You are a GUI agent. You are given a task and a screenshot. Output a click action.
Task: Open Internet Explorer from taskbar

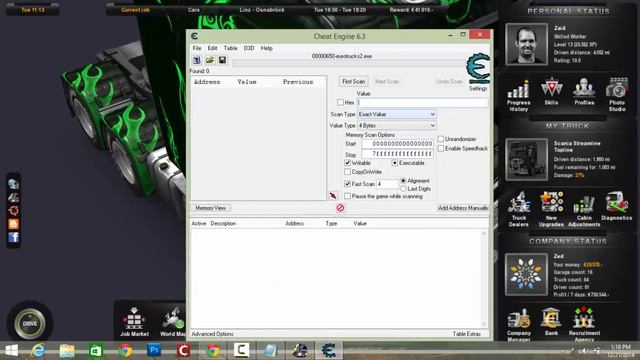pos(38,350)
